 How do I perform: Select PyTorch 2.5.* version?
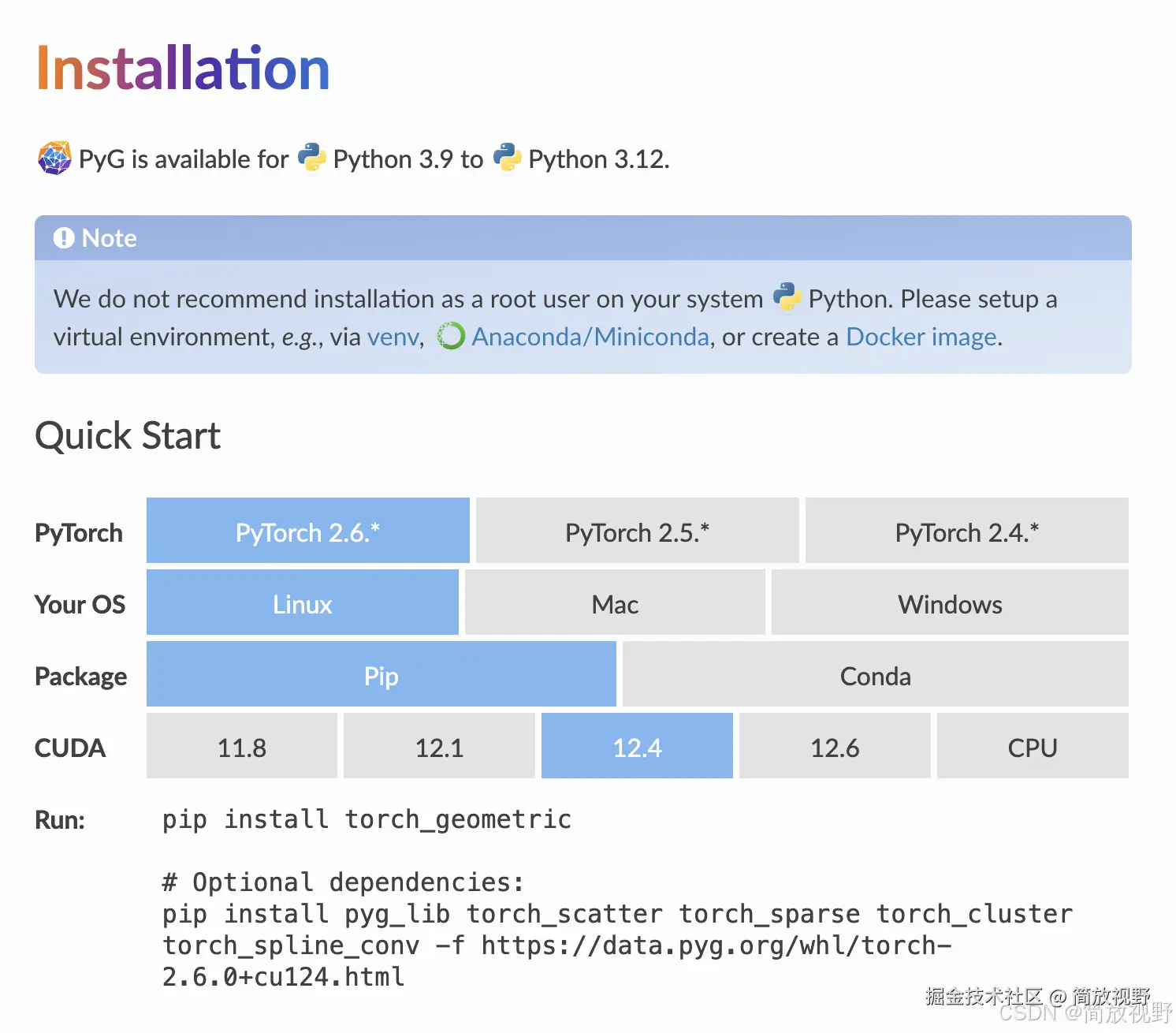click(638, 531)
